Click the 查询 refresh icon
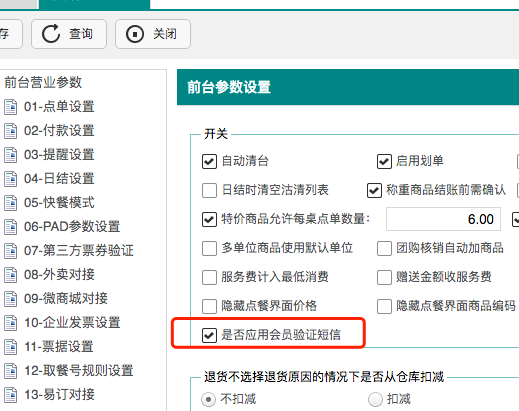 [51, 34]
